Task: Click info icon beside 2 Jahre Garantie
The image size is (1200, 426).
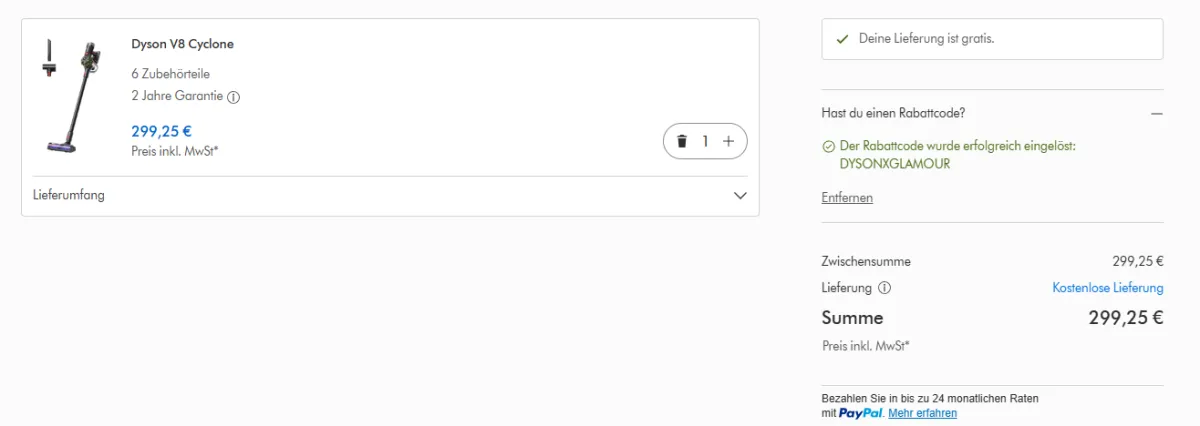Action: (234, 97)
